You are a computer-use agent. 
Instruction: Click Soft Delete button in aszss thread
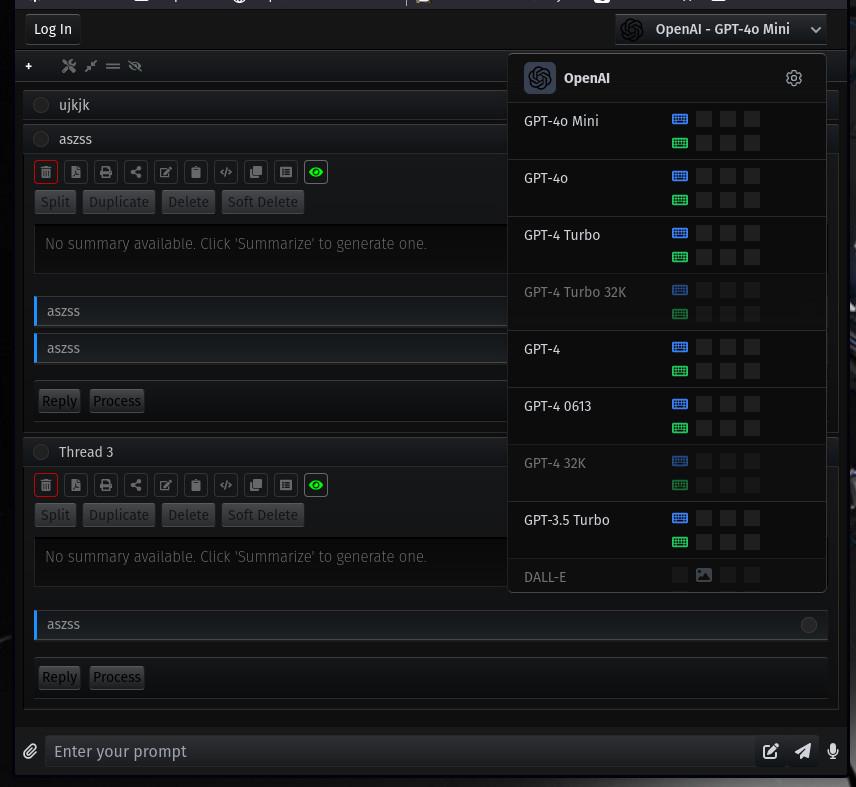[x=263, y=202]
